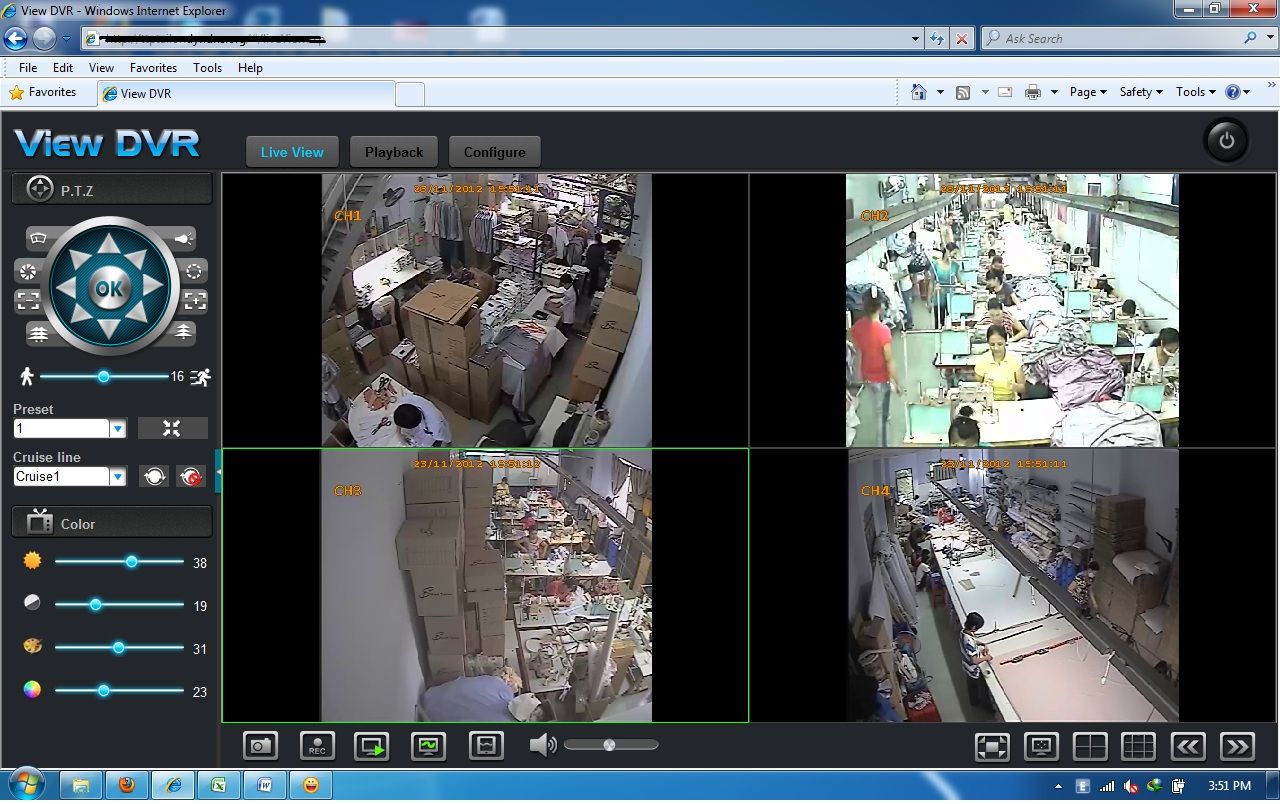Start manual recording using the REC icon
The image size is (1280, 804).
coord(318,744)
